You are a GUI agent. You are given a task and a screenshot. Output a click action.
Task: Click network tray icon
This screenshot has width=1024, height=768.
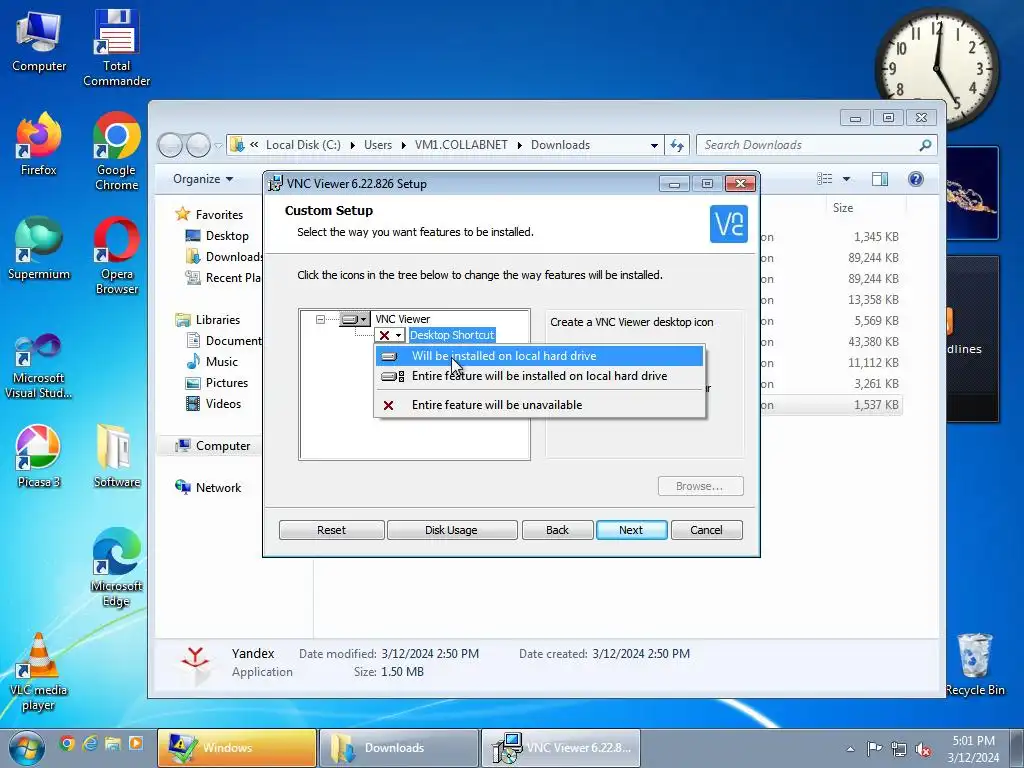tap(899, 749)
